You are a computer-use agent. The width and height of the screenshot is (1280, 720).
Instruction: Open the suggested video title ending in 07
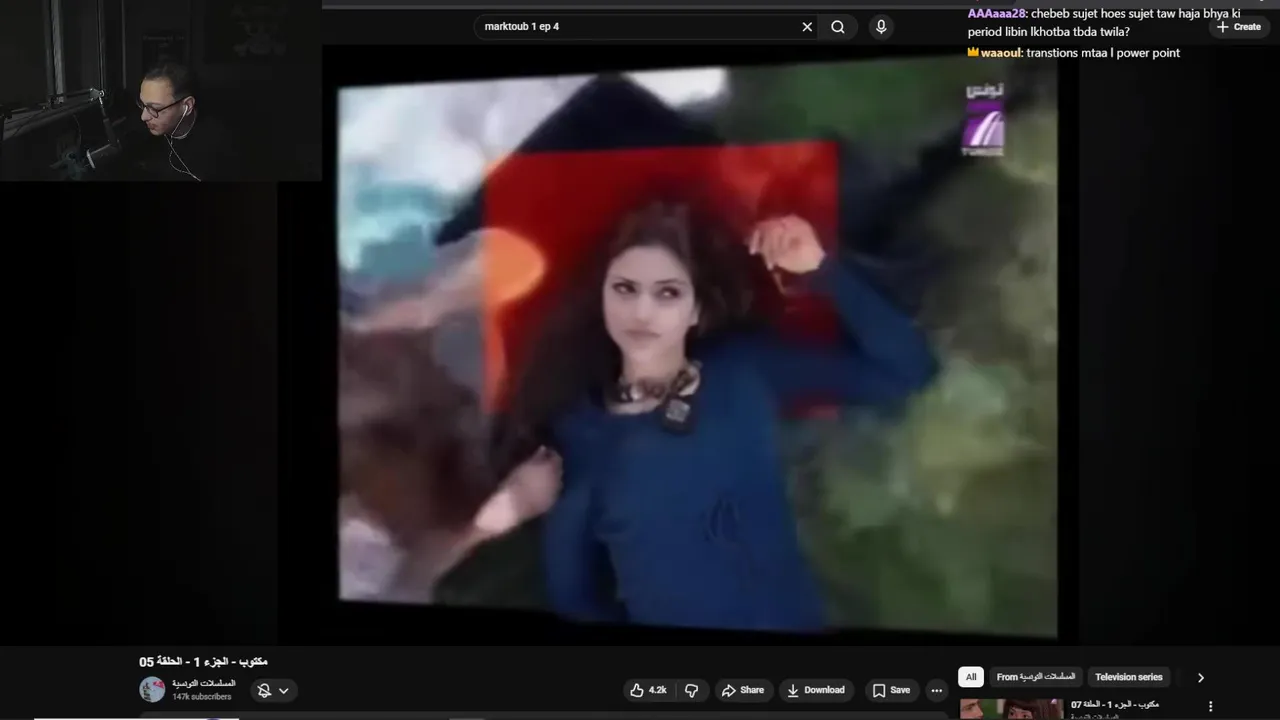point(1115,705)
